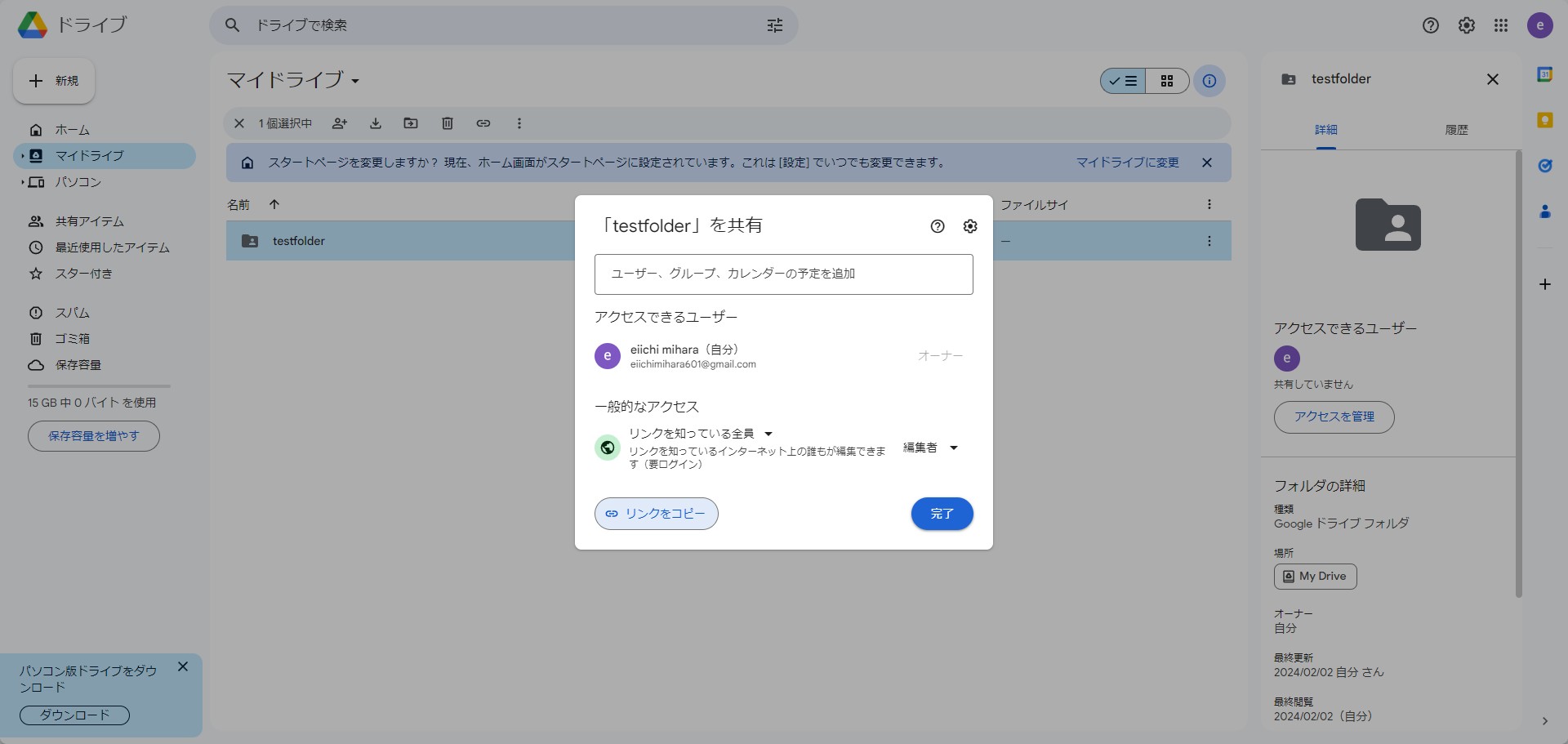Click the share person-add icon in selection toolbar
The height and width of the screenshot is (744, 1568).
340,123
